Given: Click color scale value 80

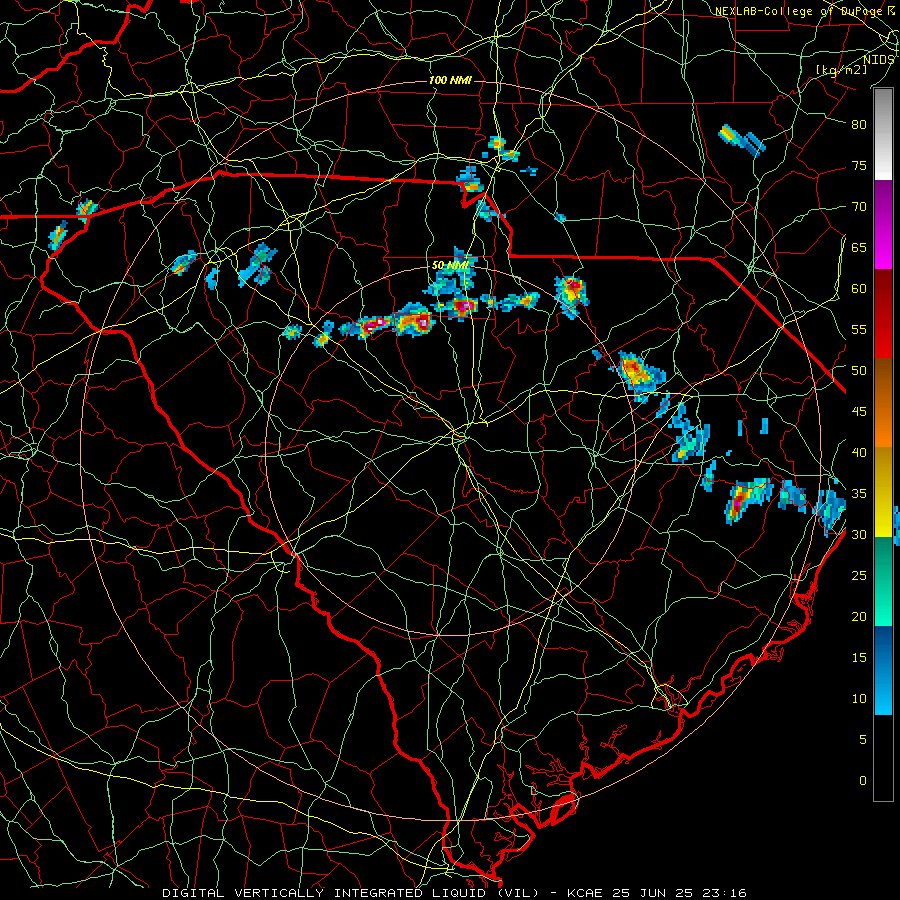Looking at the screenshot, I should click(859, 125).
